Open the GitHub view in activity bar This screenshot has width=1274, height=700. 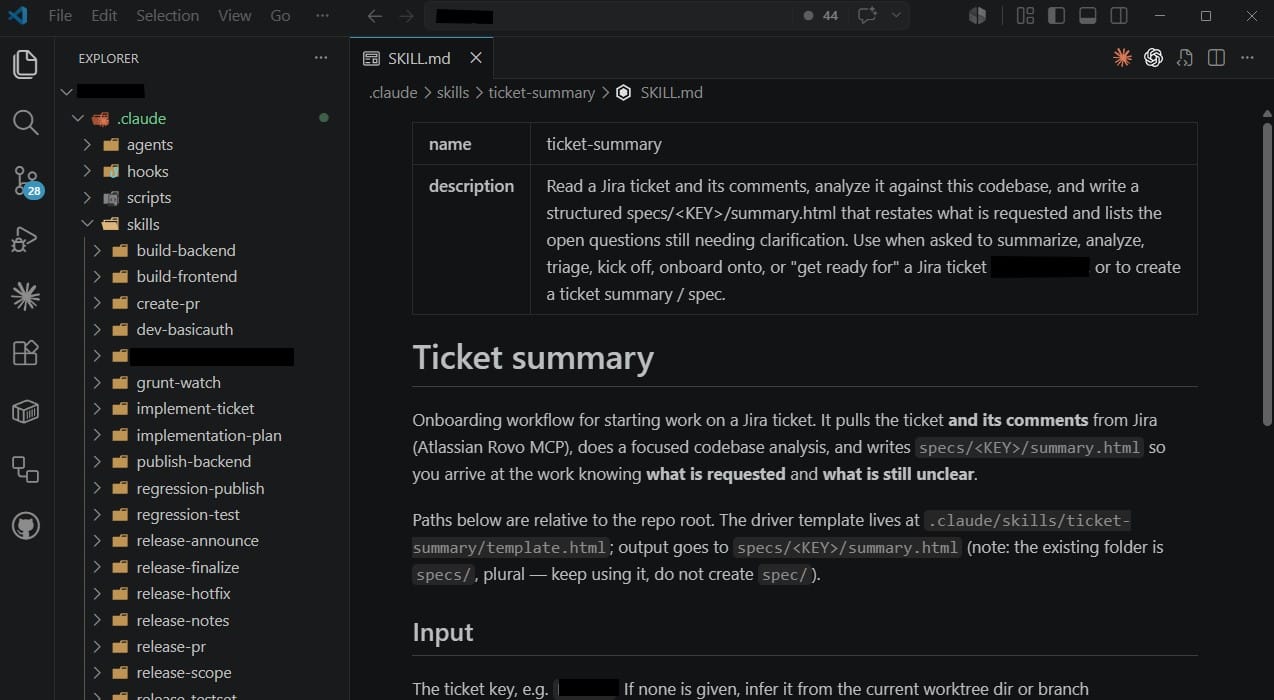[25, 526]
